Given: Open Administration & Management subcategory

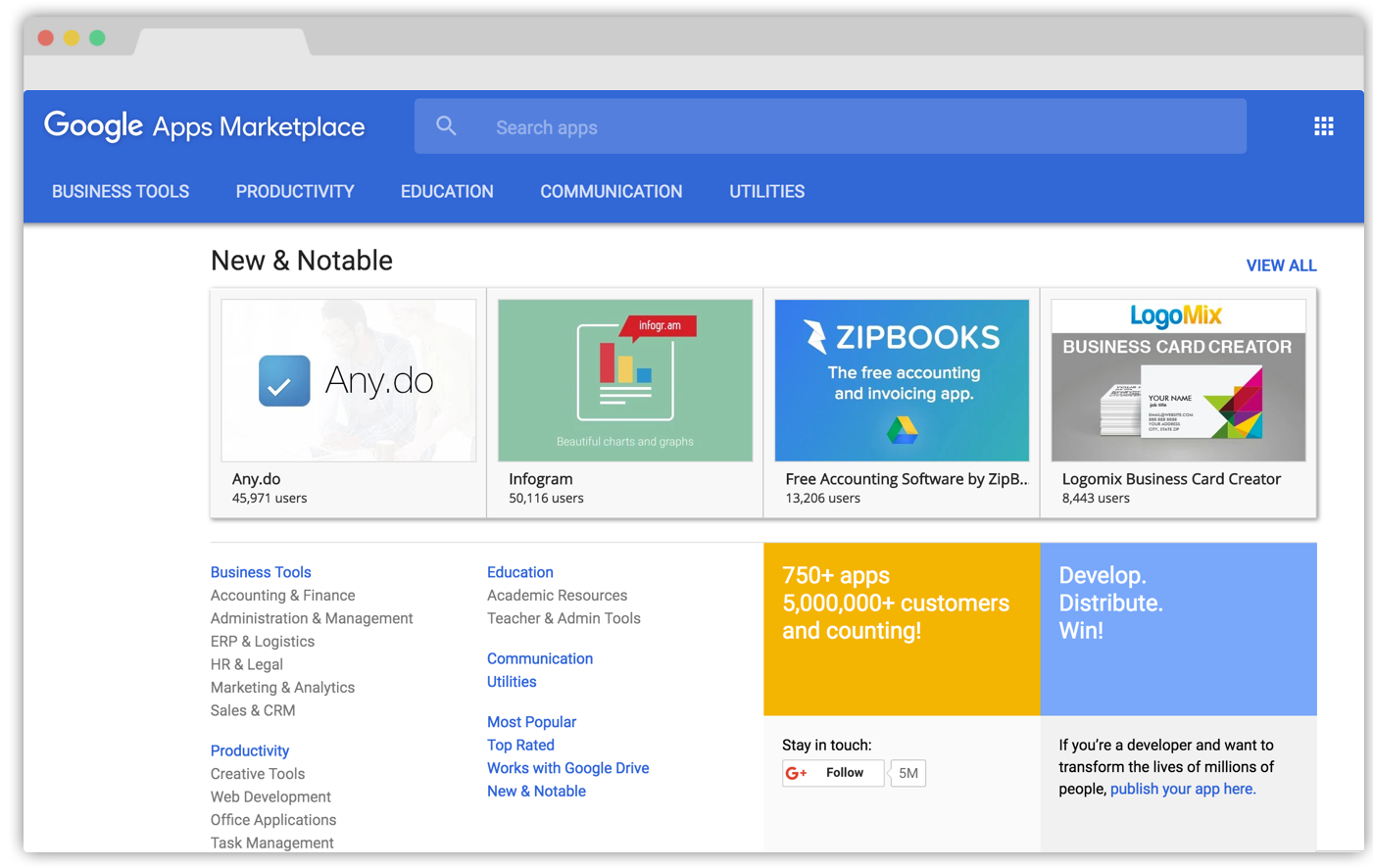Looking at the screenshot, I should coord(312,618).
